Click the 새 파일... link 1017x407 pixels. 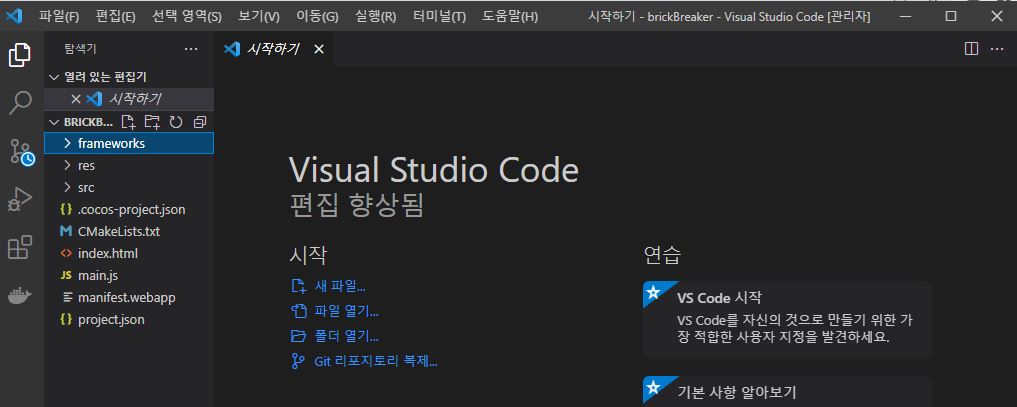(x=340, y=286)
